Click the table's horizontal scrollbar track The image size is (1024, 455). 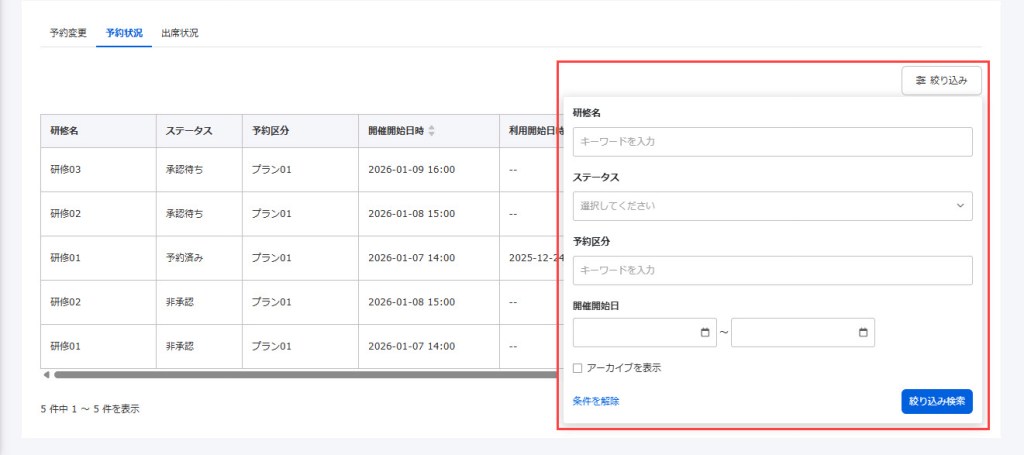[300, 375]
